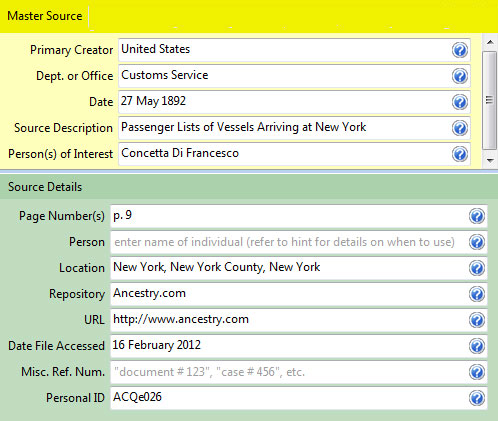This screenshot has width=498, height=421.
Task: Click the Location label
Action: click(x=82, y=268)
